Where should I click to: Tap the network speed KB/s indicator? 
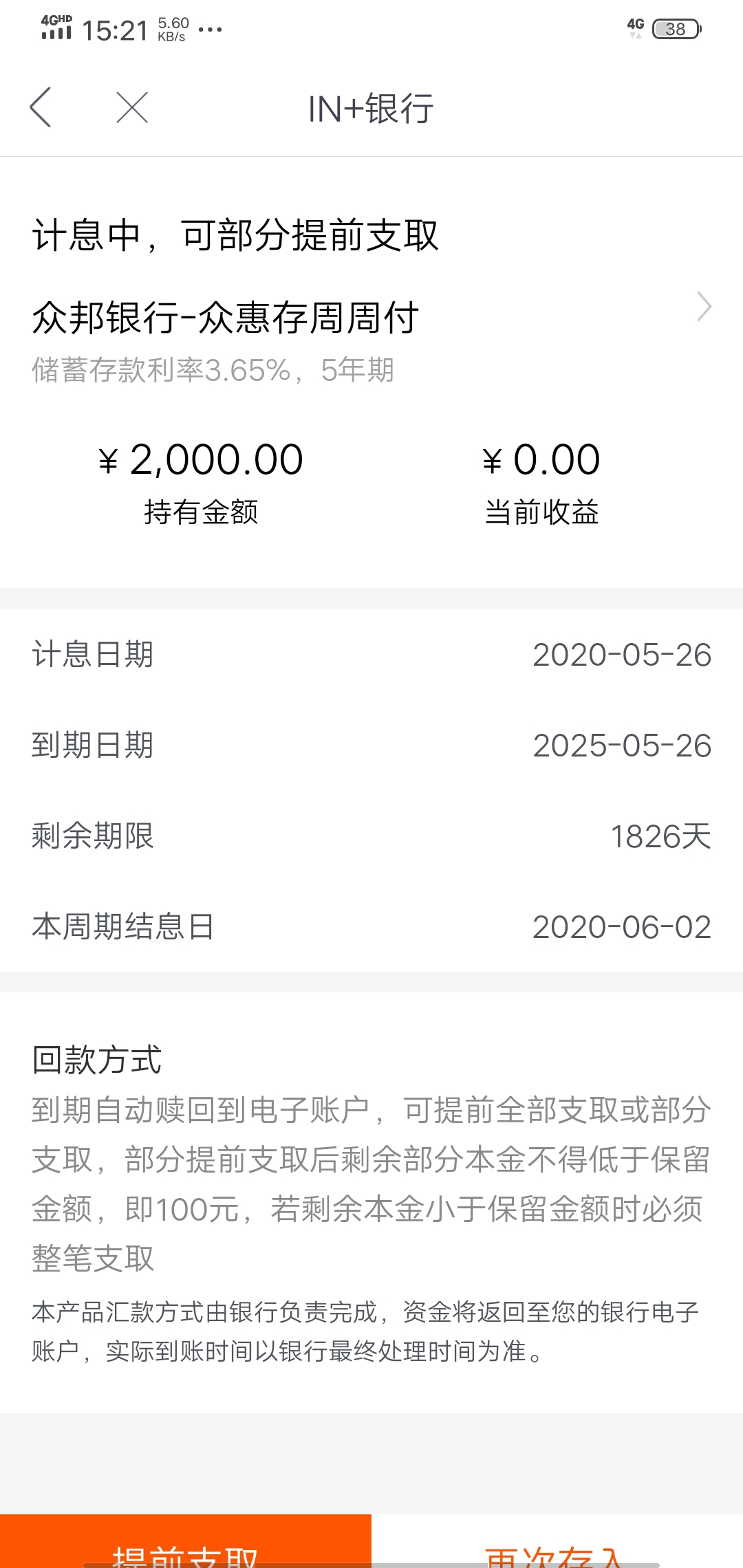click(x=173, y=30)
